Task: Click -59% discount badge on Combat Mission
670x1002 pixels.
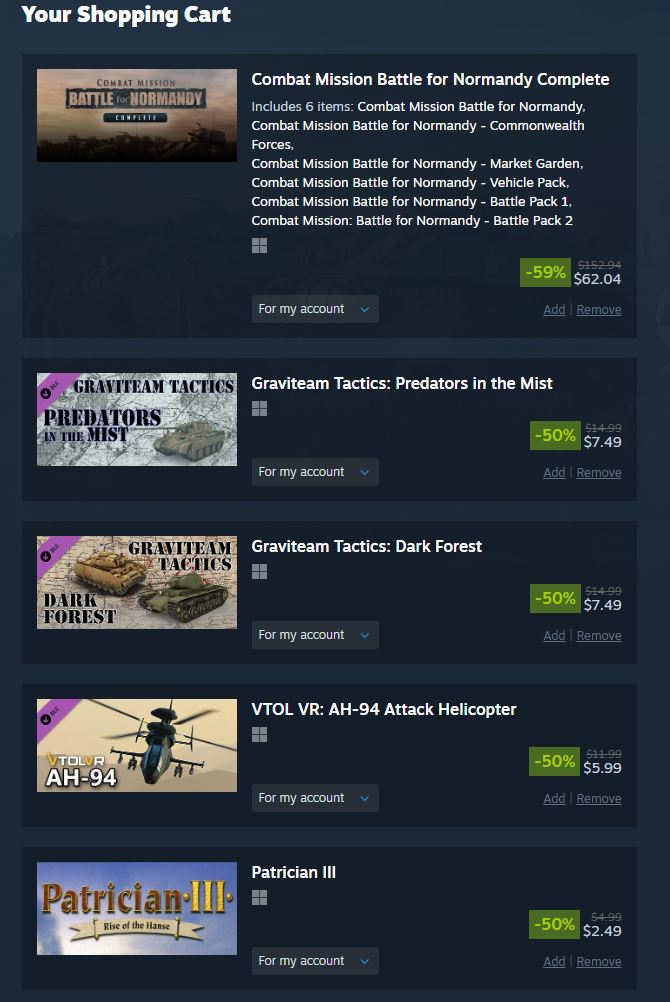Action: [x=545, y=272]
